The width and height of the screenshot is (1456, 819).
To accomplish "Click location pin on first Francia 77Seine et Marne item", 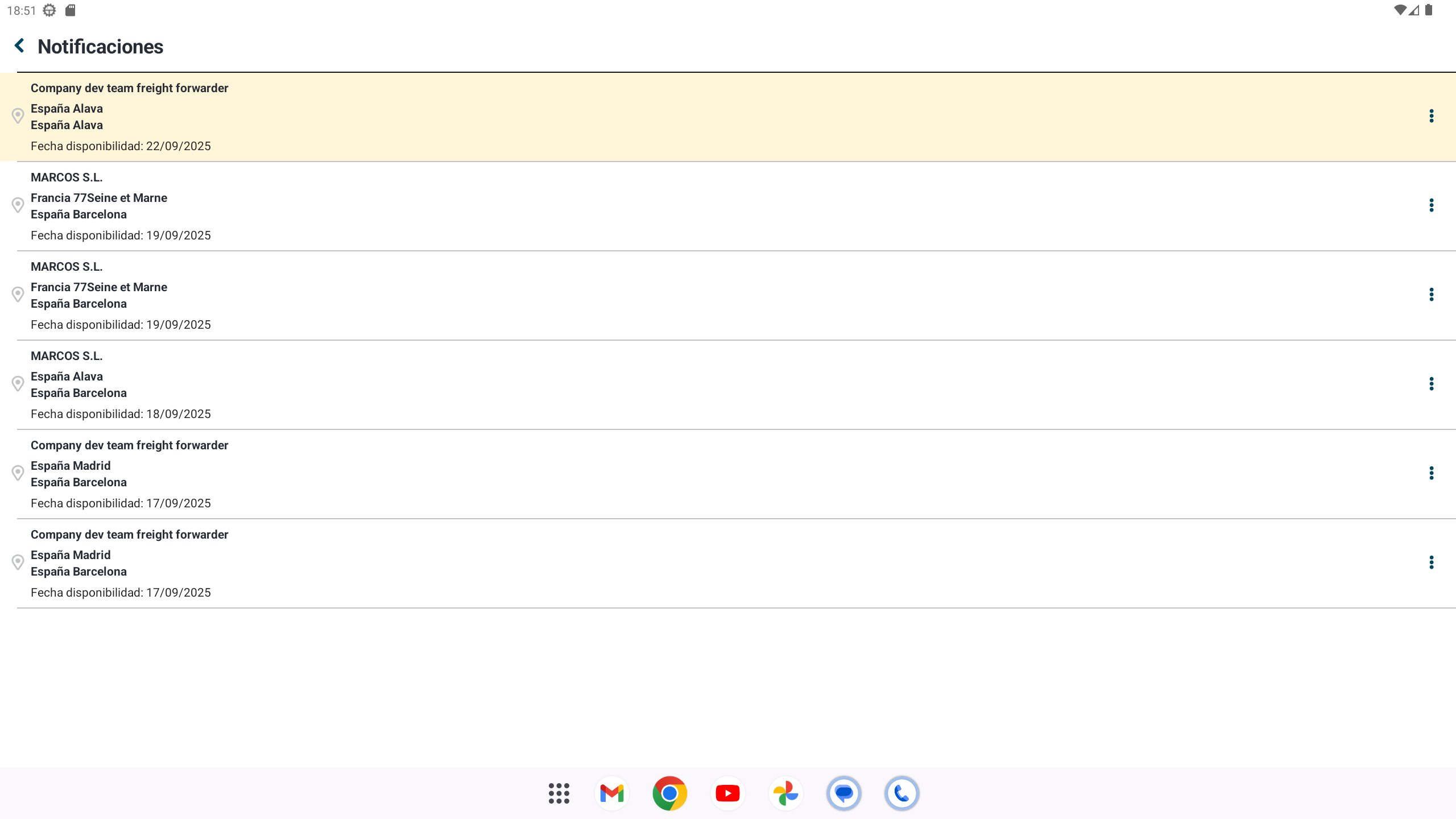I will 18,205.
